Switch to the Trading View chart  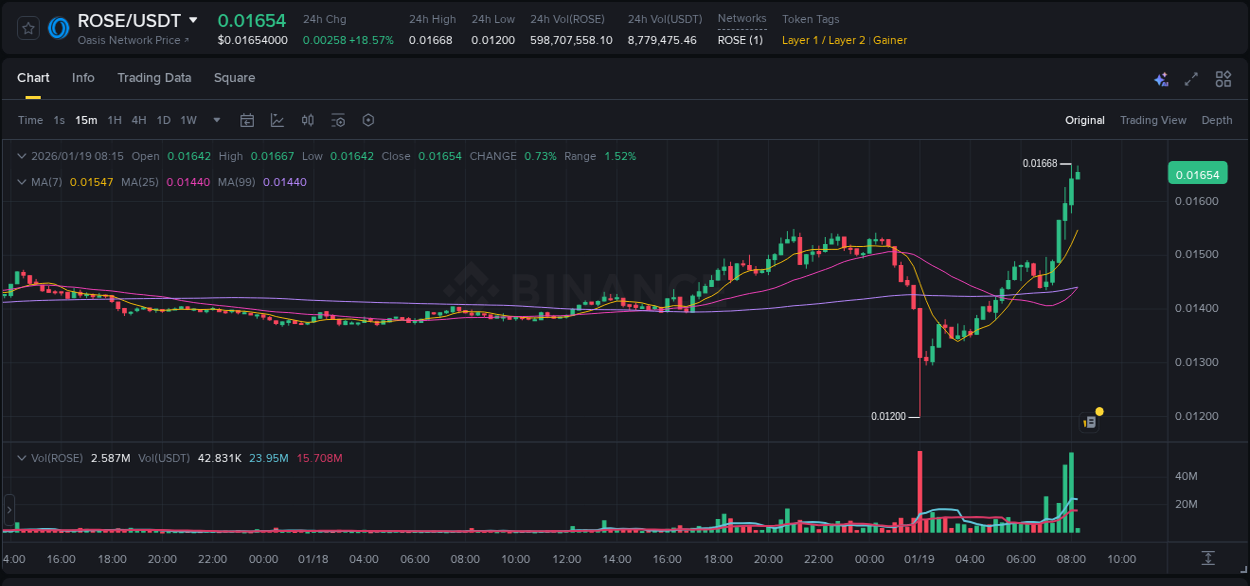click(x=1153, y=120)
